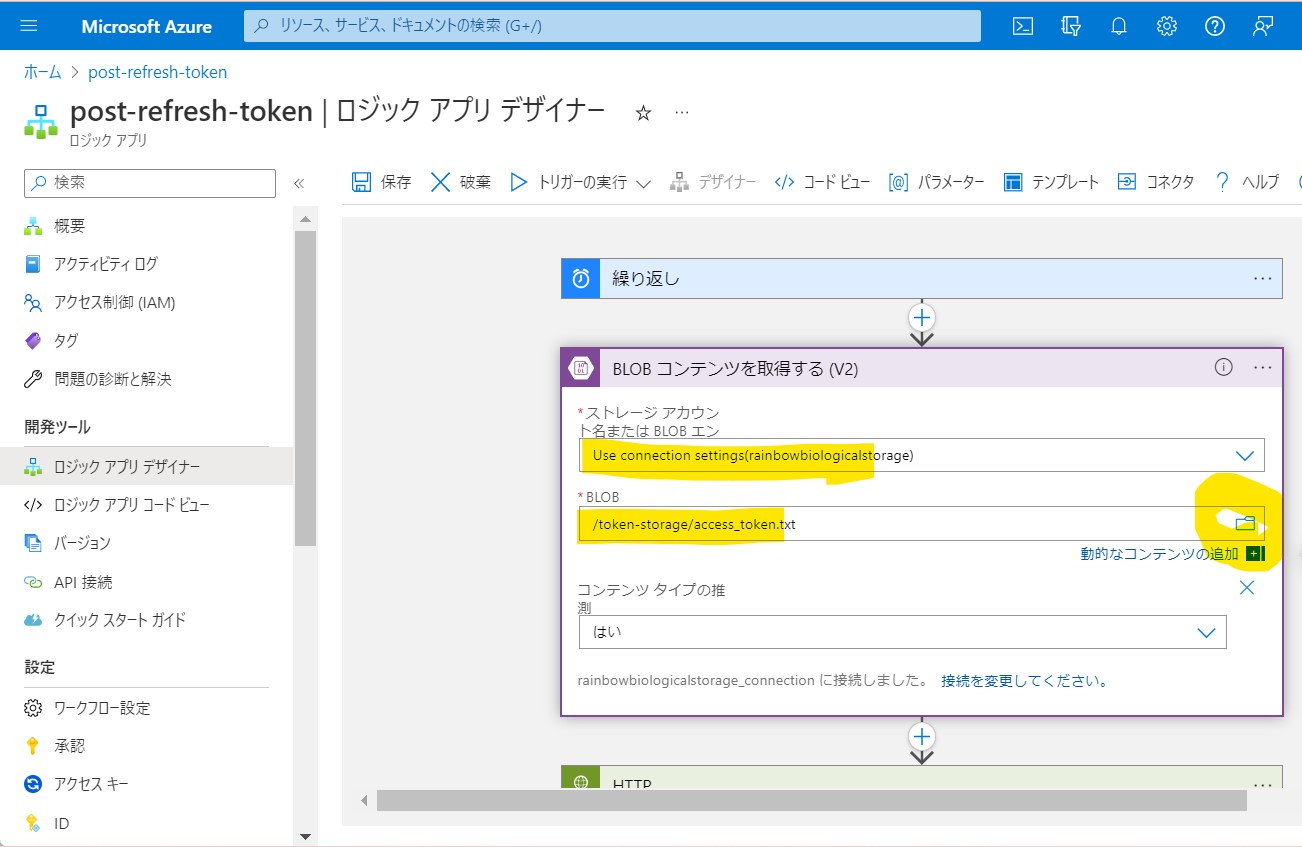Click the horizontal scrollbar left arrow
The width and height of the screenshot is (1302, 847).
[364, 800]
